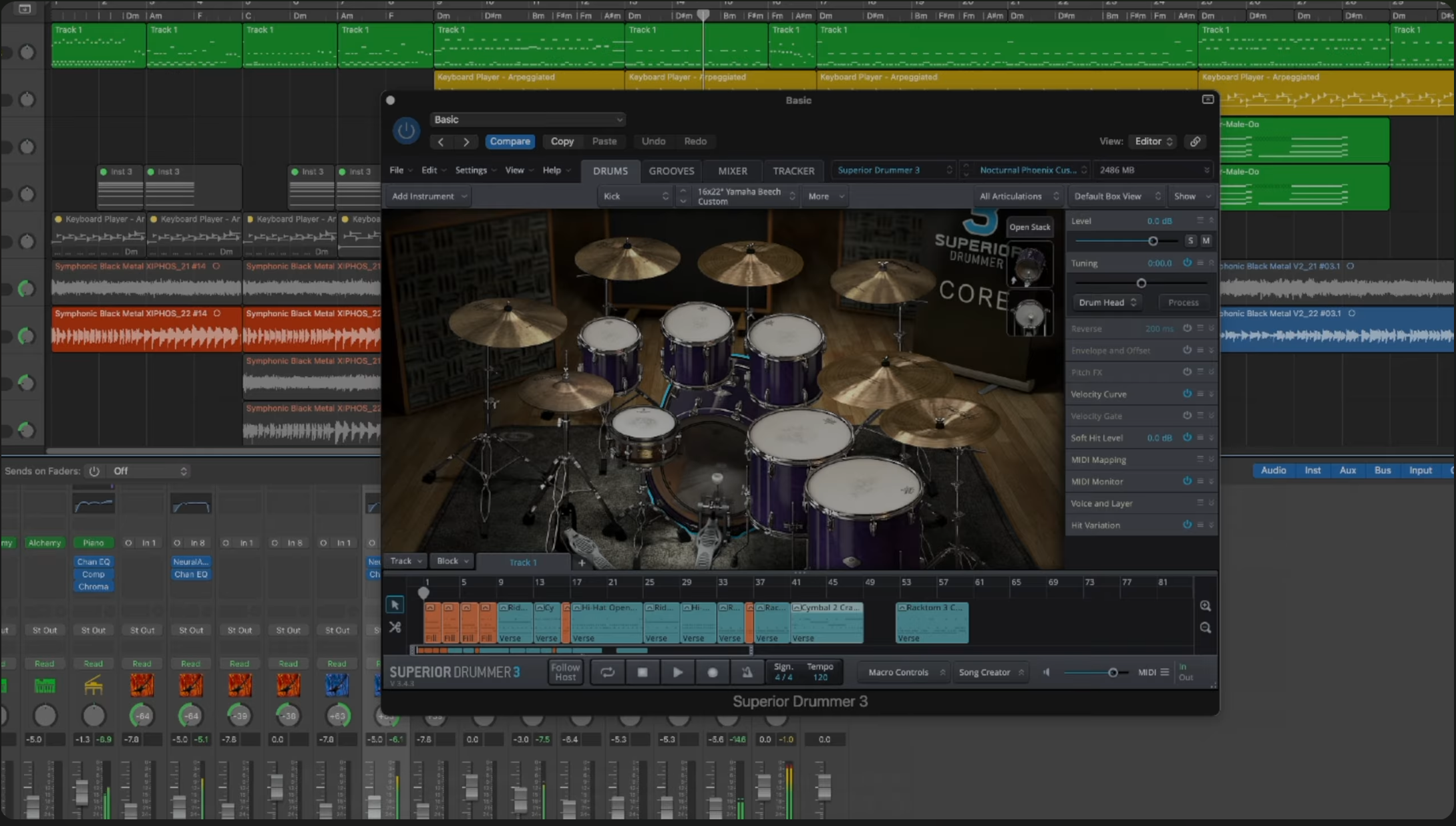Viewport: 1456px width, 826px height.
Task: Click the top drum thumbnail under Open Stack
Action: [1029, 265]
